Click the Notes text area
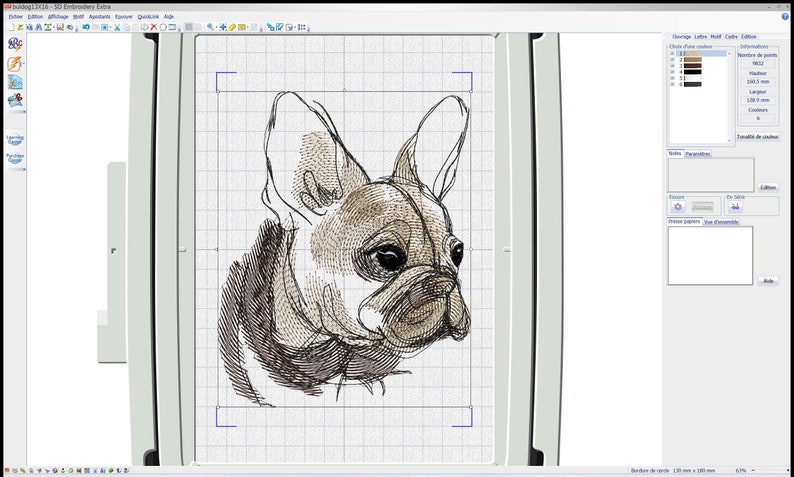The height and width of the screenshot is (477, 794). tap(711, 175)
